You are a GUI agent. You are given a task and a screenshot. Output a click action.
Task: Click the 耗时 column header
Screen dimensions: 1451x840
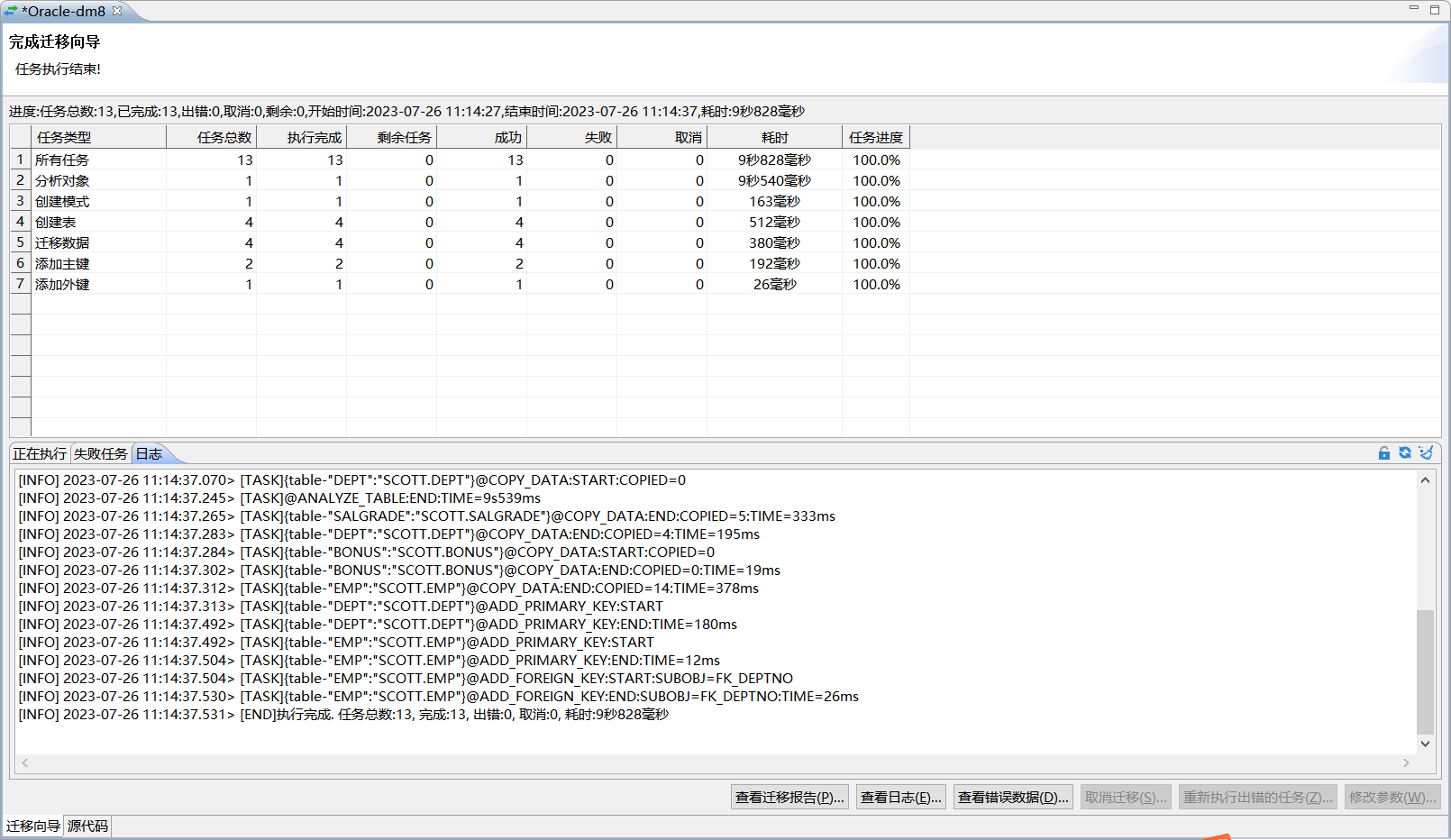pyautogui.click(x=775, y=137)
